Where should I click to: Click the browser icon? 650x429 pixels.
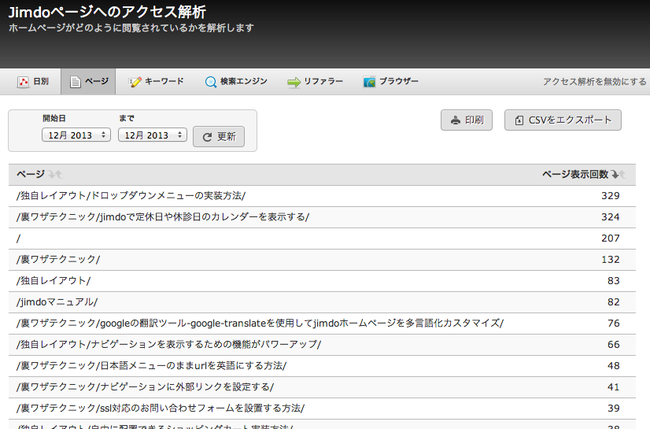point(369,82)
